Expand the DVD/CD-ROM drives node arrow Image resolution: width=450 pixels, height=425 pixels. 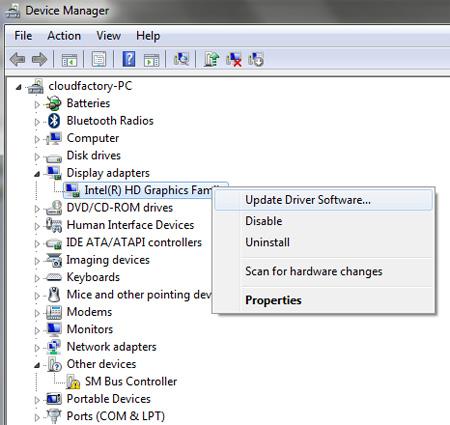(37, 209)
